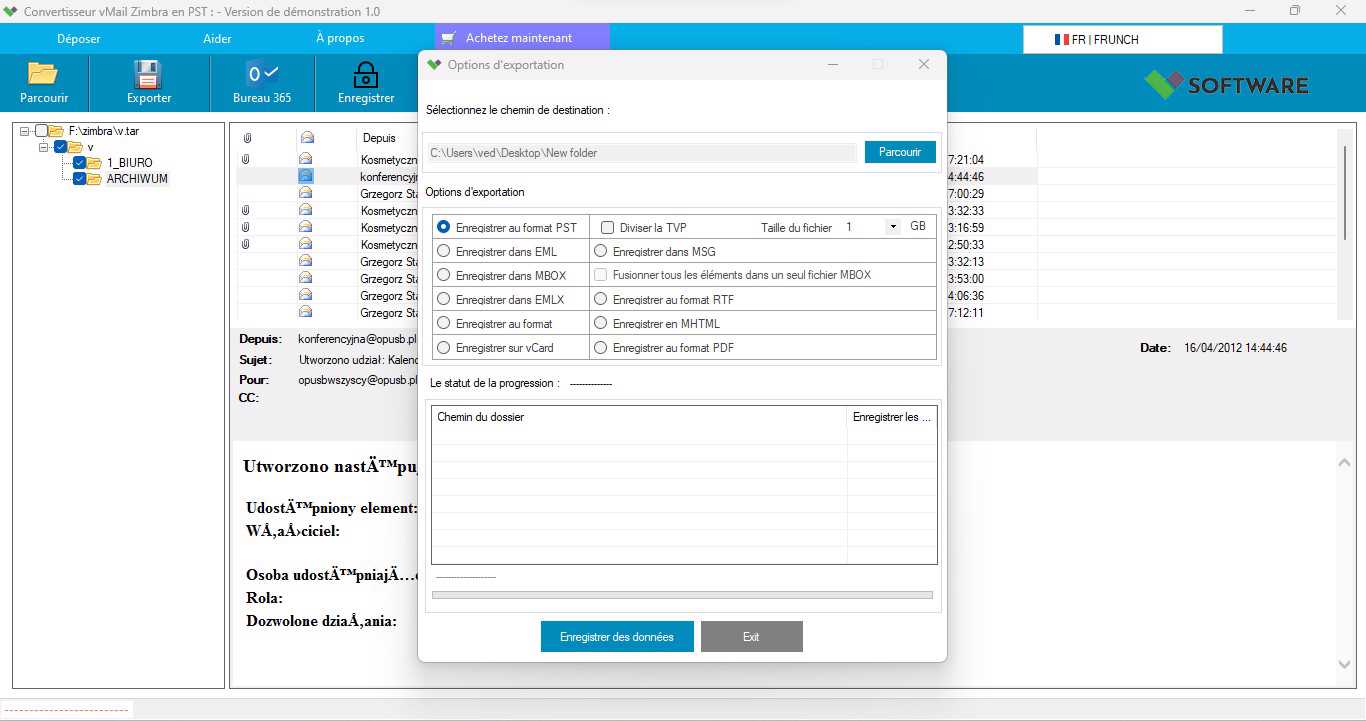Image resolution: width=1366 pixels, height=721 pixels.
Task: Click the green logo in Options d'exportation title
Action: (x=434, y=65)
